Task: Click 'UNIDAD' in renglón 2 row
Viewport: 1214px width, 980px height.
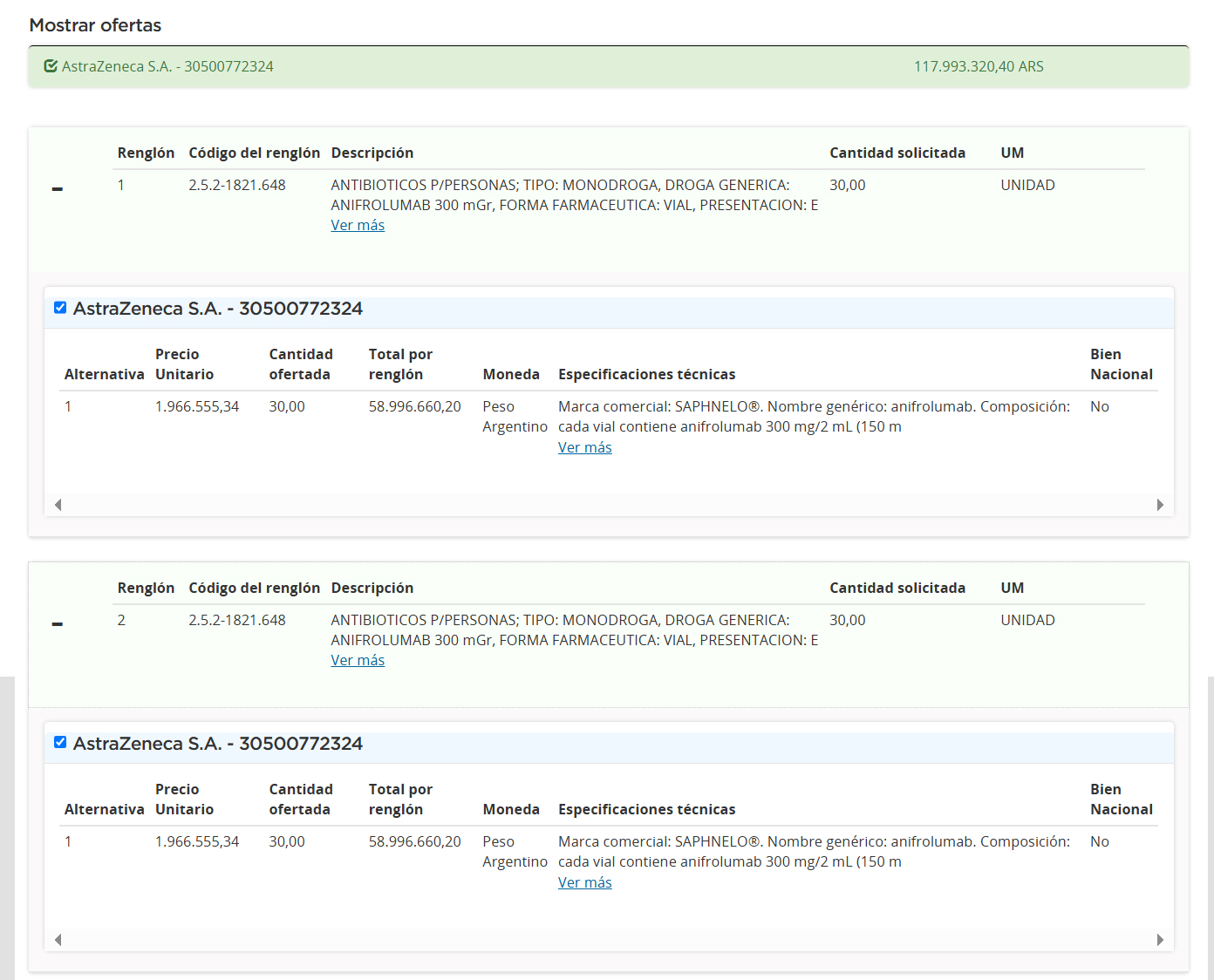Action: (x=1027, y=620)
